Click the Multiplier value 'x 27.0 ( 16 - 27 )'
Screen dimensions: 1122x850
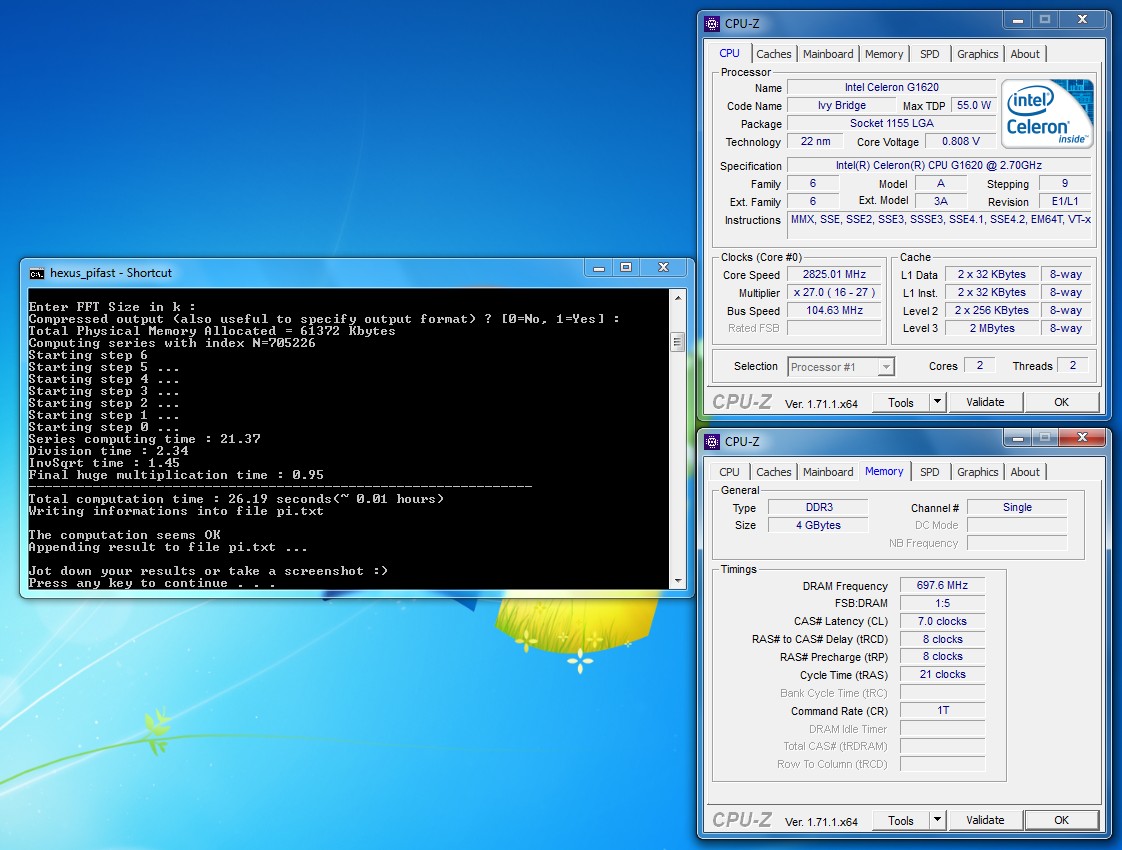tap(834, 293)
